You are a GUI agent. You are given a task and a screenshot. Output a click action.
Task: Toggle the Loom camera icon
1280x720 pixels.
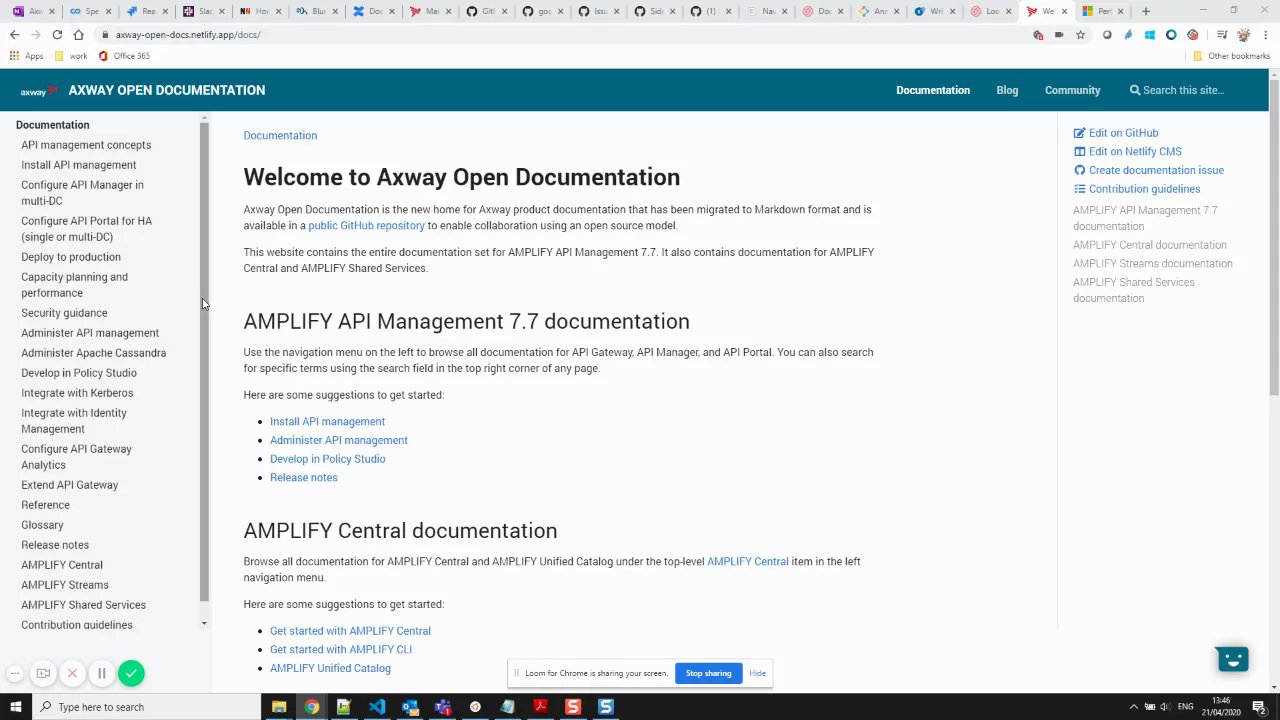pos(43,674)
